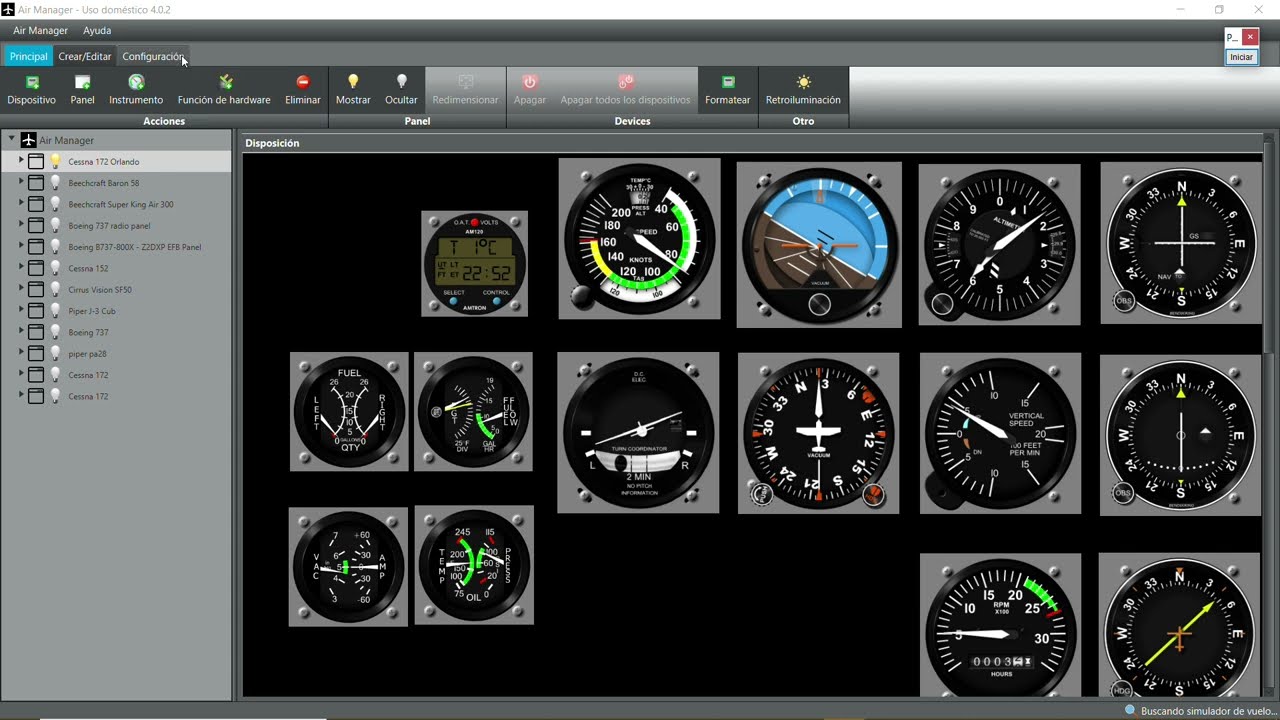Click panel icon of Piper J-3 Cub
The width and height of the screenshot is (1280, 720).
point(36,311)
